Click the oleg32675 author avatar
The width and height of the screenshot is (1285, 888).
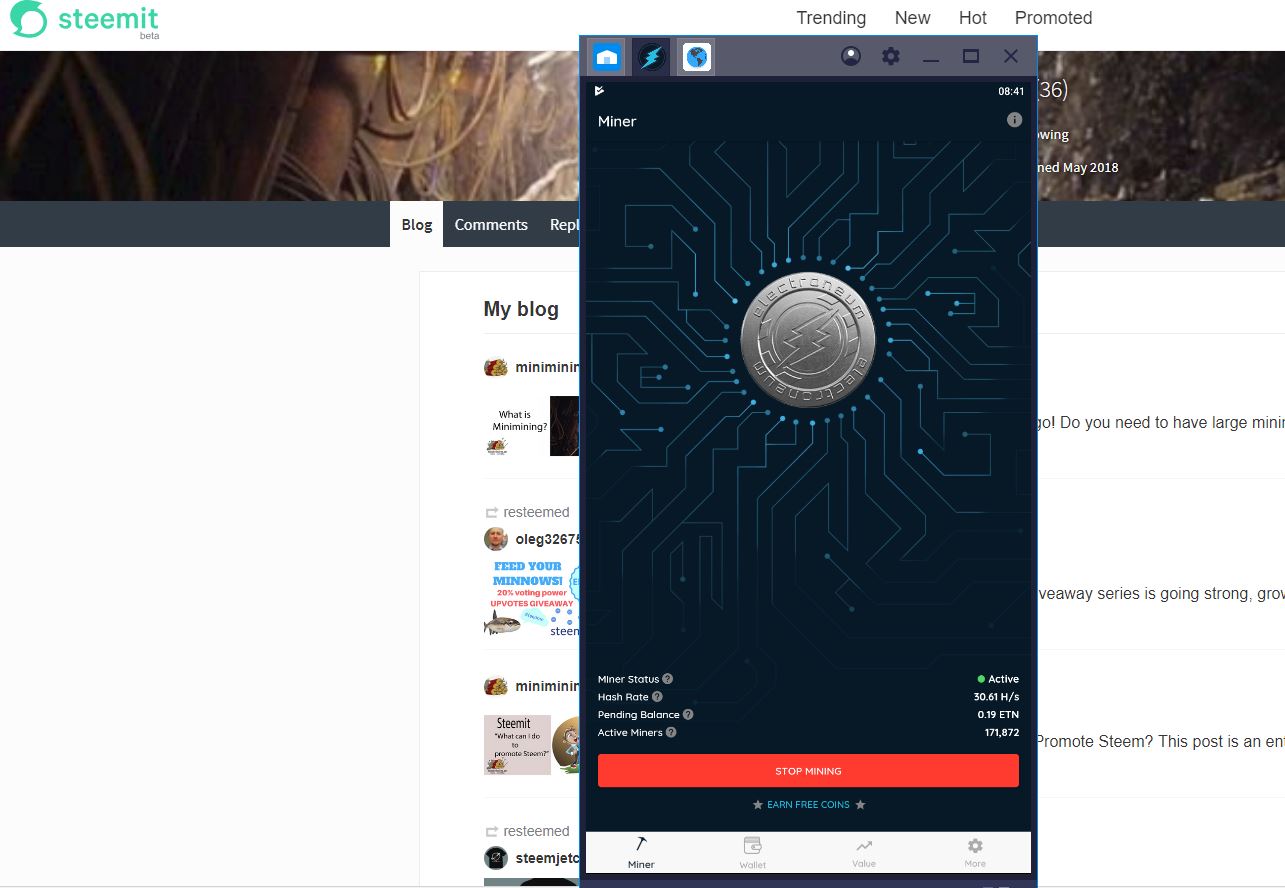pos(496,540)
